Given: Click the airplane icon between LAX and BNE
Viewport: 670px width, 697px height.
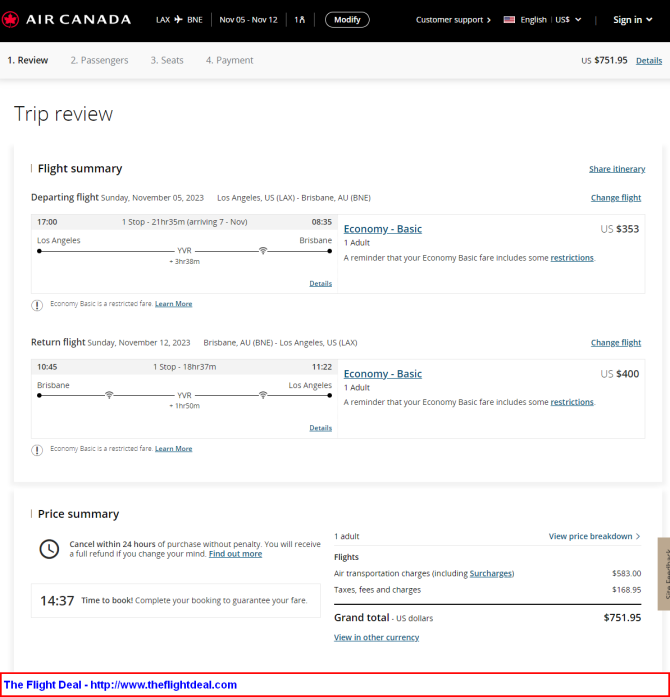Looking at the screenshot, I should (179, 20).
